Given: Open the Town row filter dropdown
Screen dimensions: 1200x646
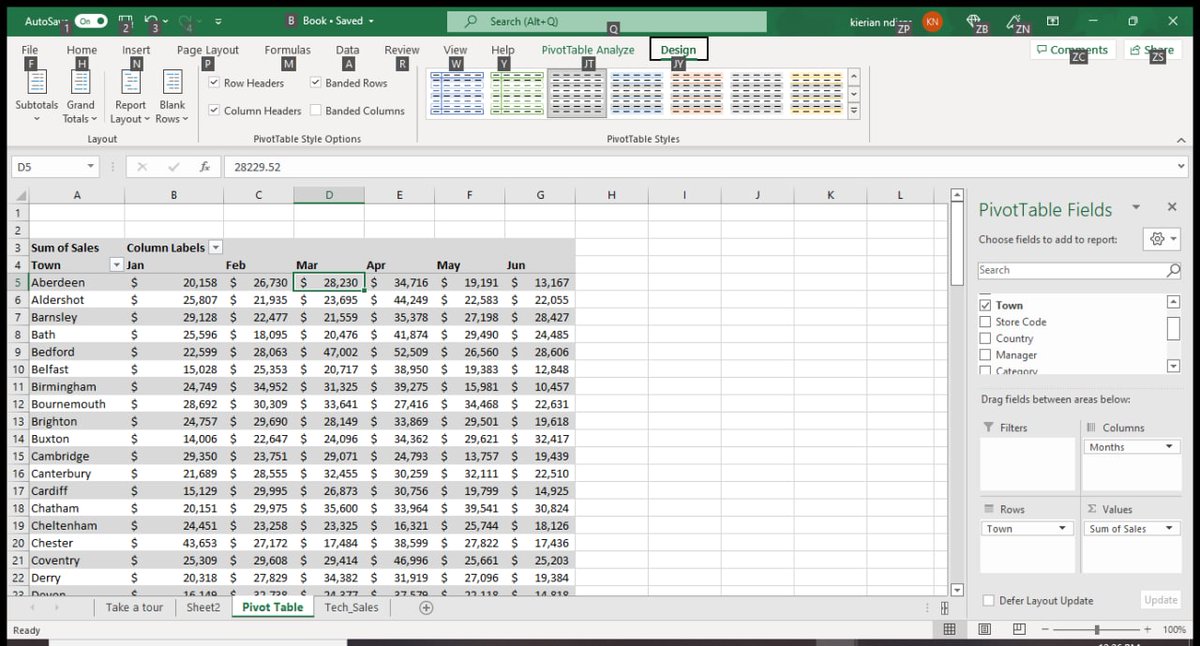Looking at the screenshot, I should (116, 265).
